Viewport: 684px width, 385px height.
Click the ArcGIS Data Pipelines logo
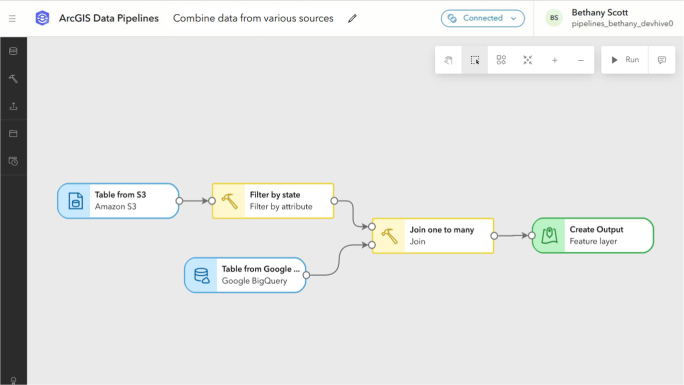[x=42, y=18]
